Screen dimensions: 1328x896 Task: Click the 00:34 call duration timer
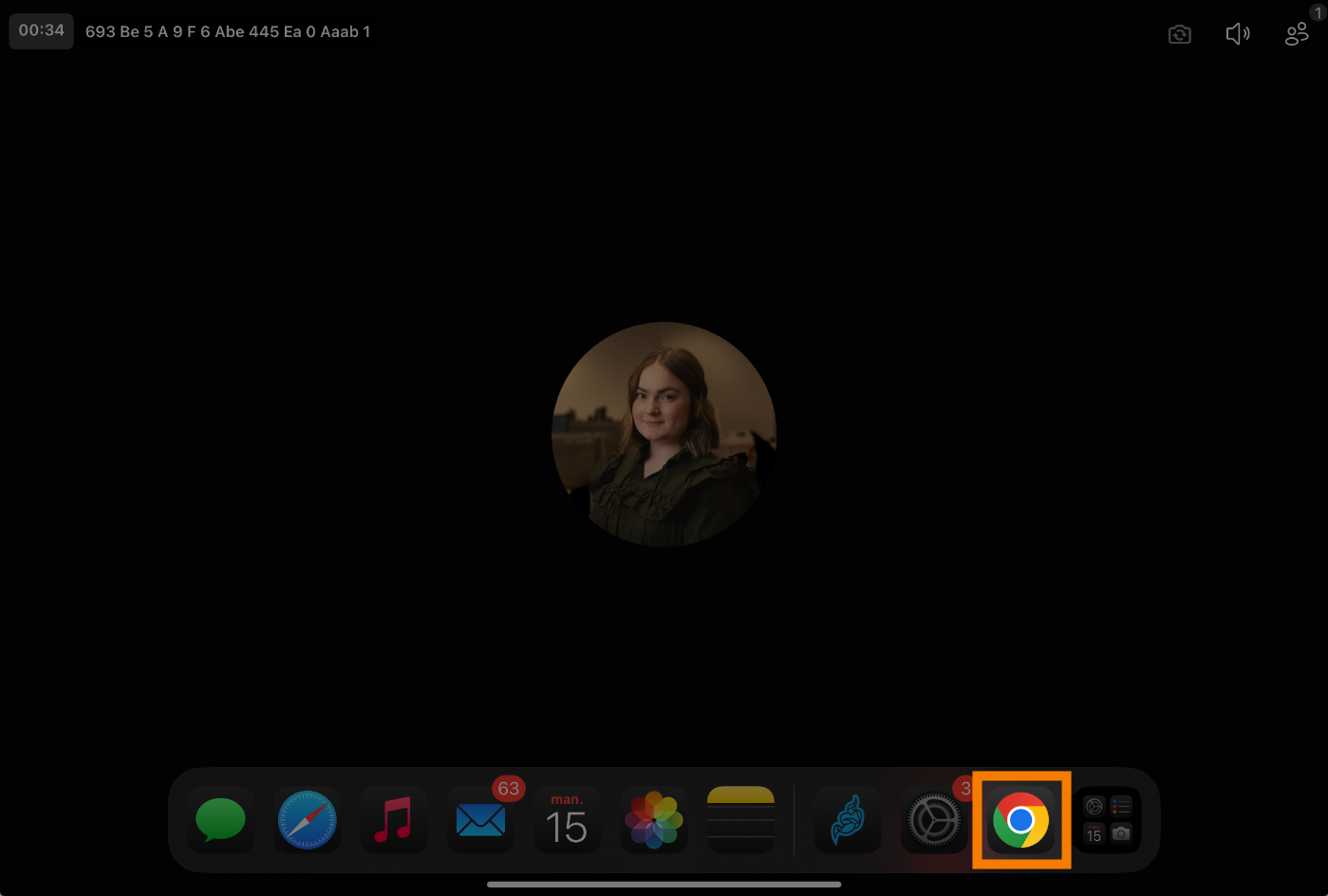[x=42, y=30]
